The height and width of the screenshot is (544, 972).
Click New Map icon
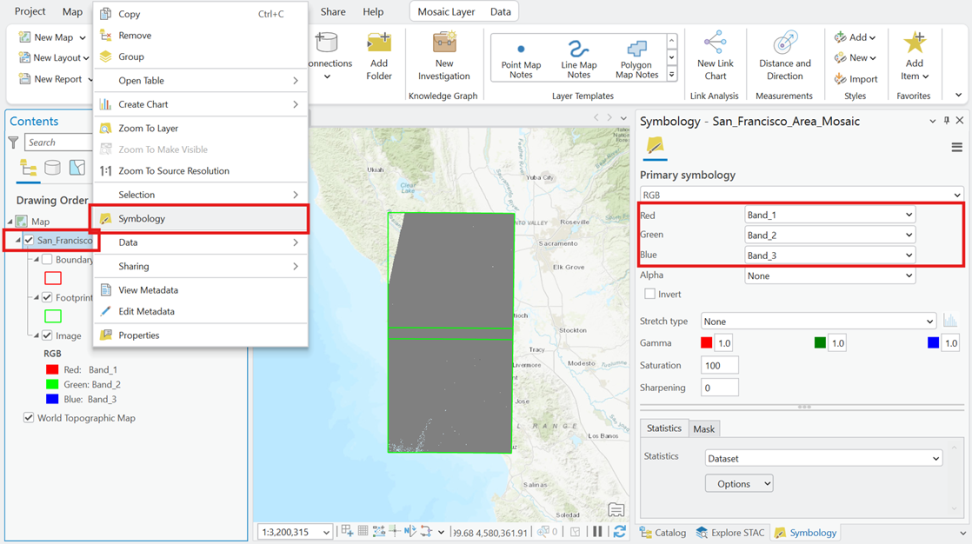(24, 37)
